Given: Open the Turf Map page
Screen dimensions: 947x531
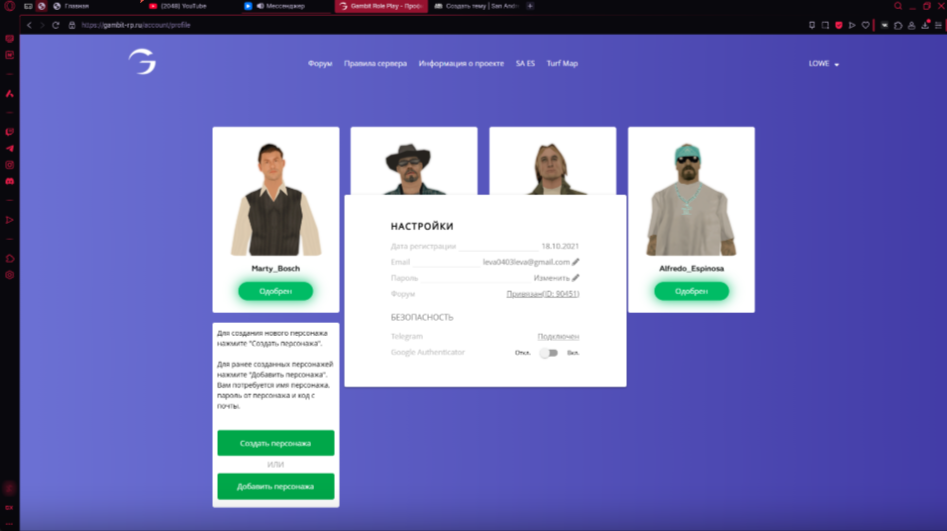Looking at the screenshot, I should pyautogui.click(x=562, y=64).
